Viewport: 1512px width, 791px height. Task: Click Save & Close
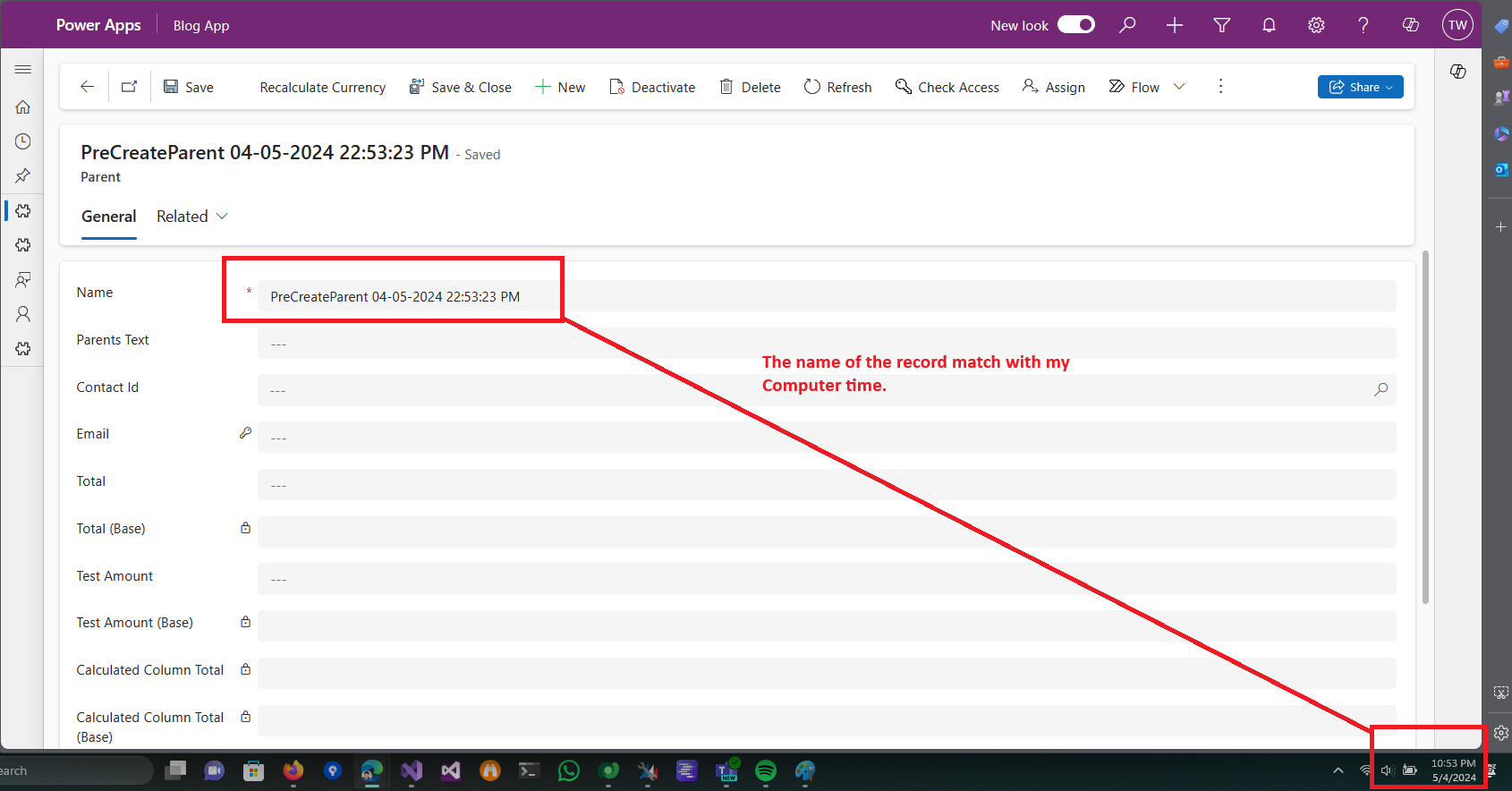tap(461, 87)
